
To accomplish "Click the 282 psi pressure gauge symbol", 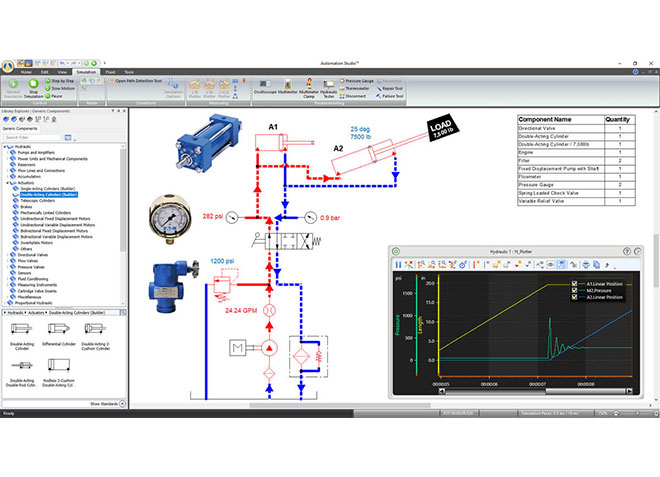I will coord(232,218).
